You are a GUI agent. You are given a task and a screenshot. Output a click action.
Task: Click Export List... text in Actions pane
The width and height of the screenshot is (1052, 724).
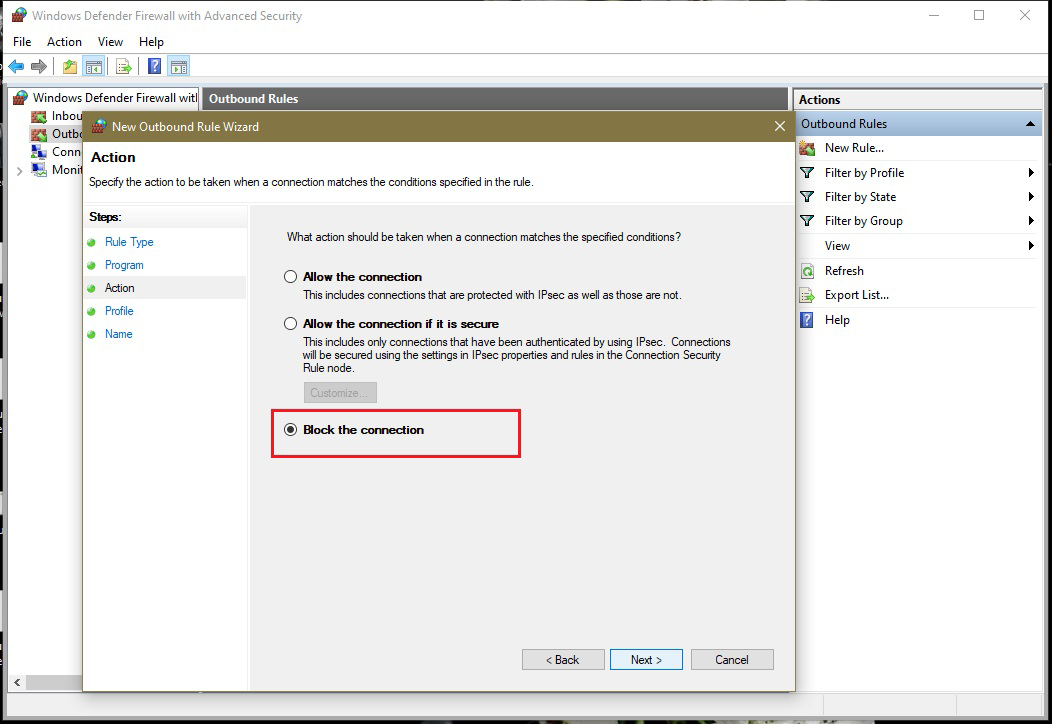[857, 295]
